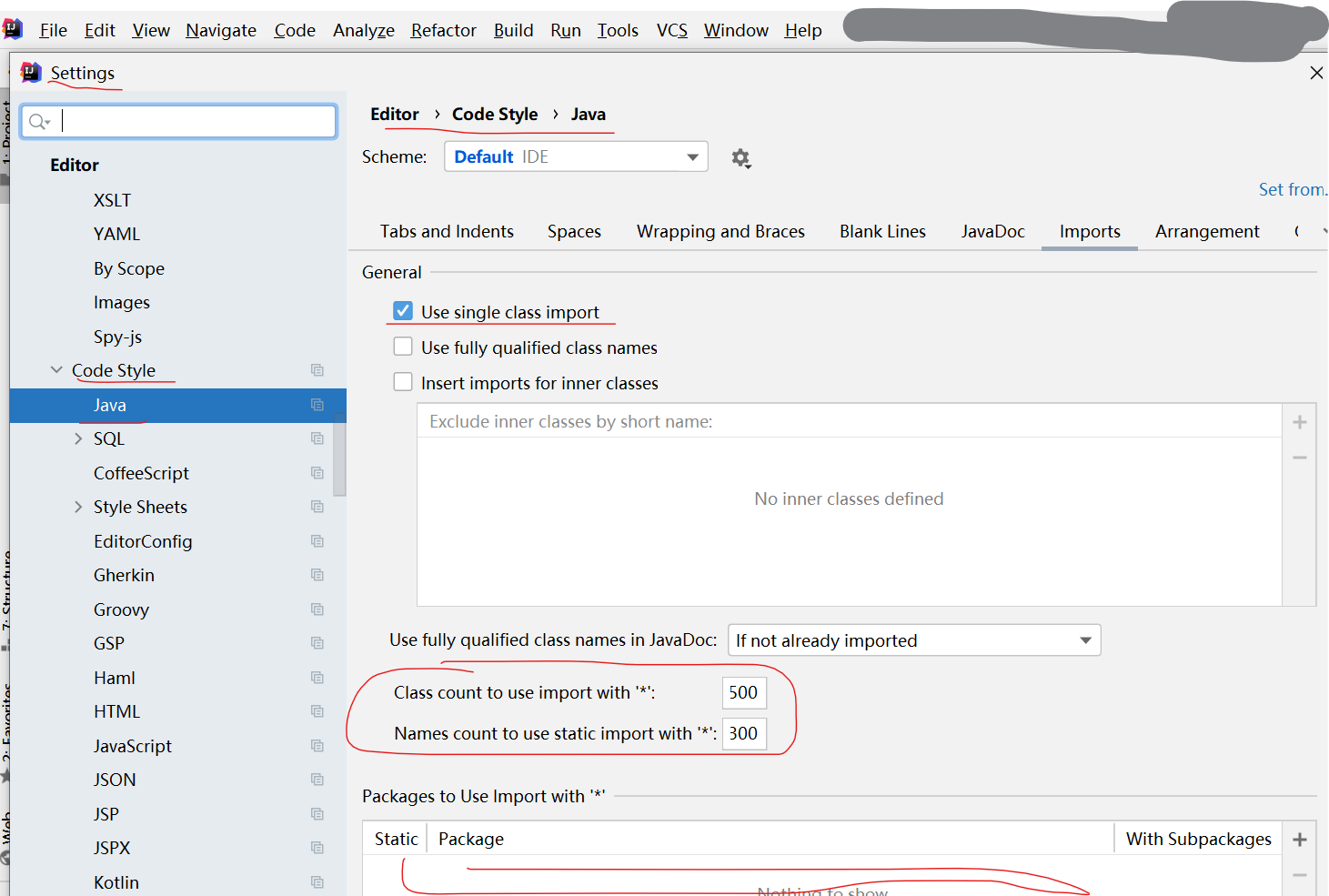Click the copy icon next to Groovy
The image size is (1329, 896).
coord(317,609)
